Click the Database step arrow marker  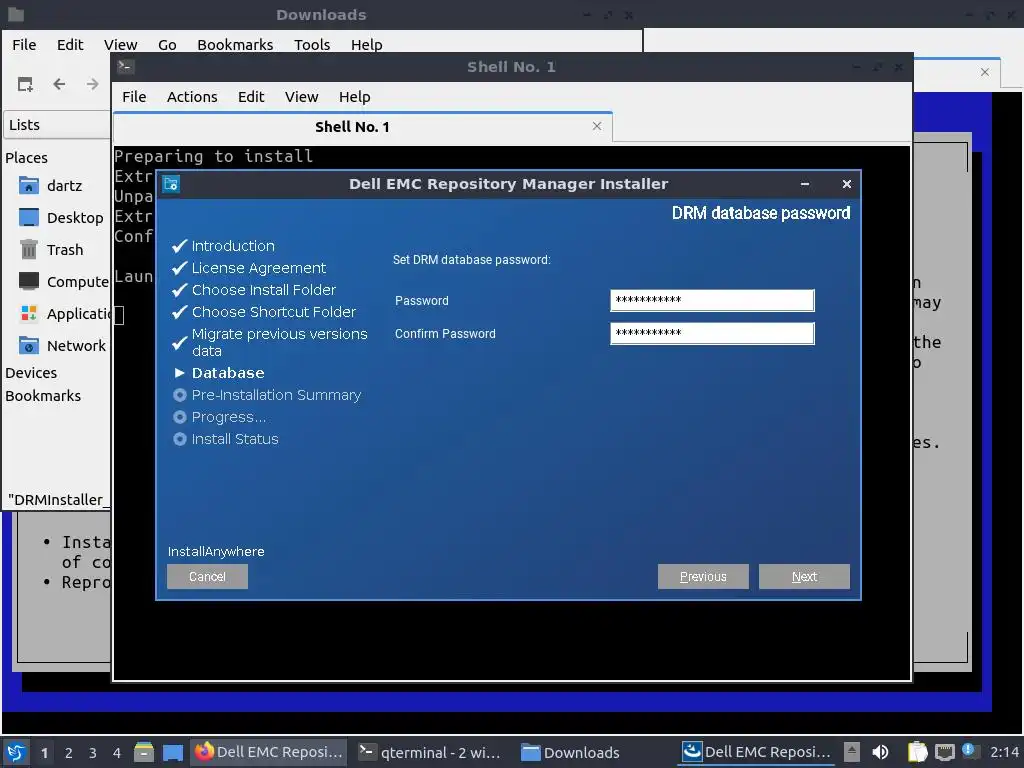pyautogui.click(x=180, y=373)
